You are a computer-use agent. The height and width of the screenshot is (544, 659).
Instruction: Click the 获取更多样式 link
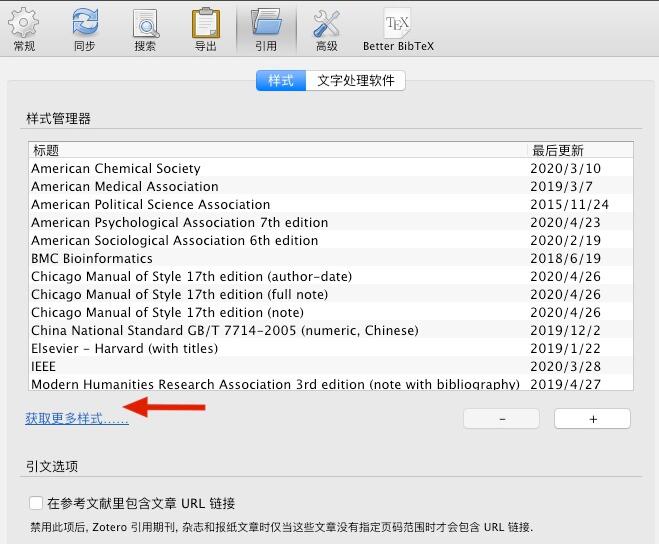pos(77,418)
